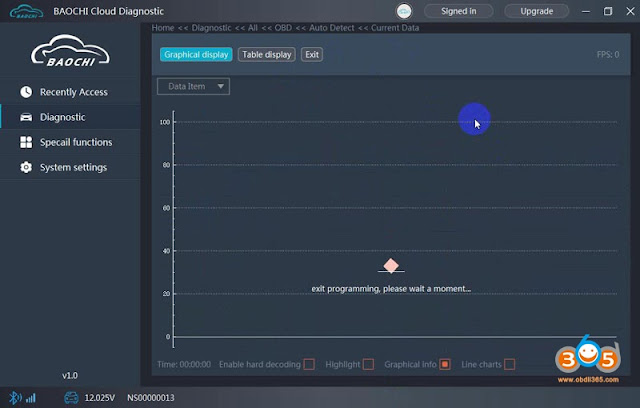Enable the Line charts checkbox
The image size is (640, 408).
pyautogui.click(x=509, y=364)
